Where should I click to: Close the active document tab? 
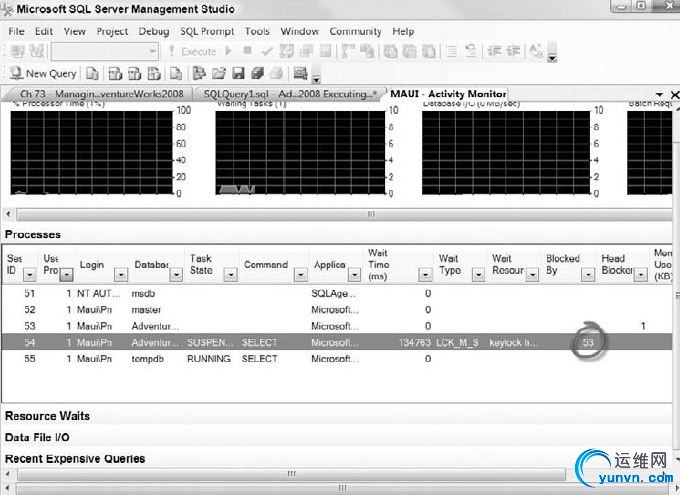[x=672, y=93]
